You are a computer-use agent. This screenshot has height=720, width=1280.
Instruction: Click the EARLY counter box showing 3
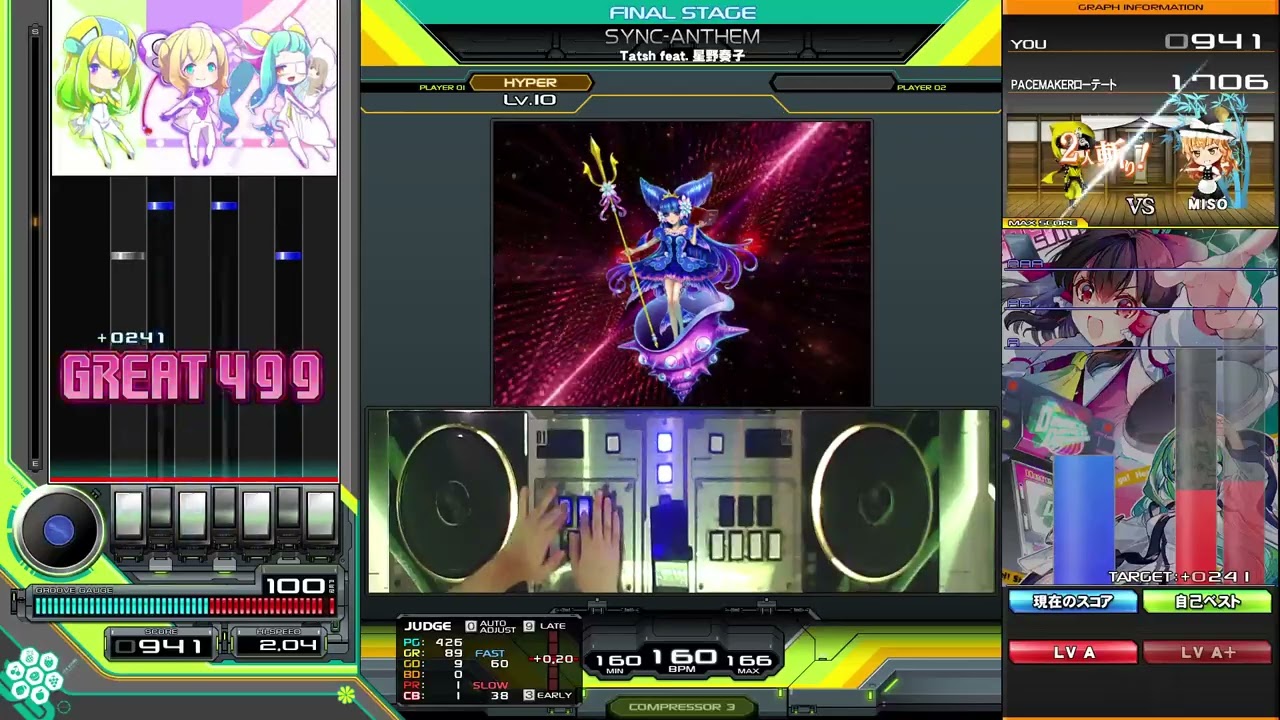pos(528,695)
